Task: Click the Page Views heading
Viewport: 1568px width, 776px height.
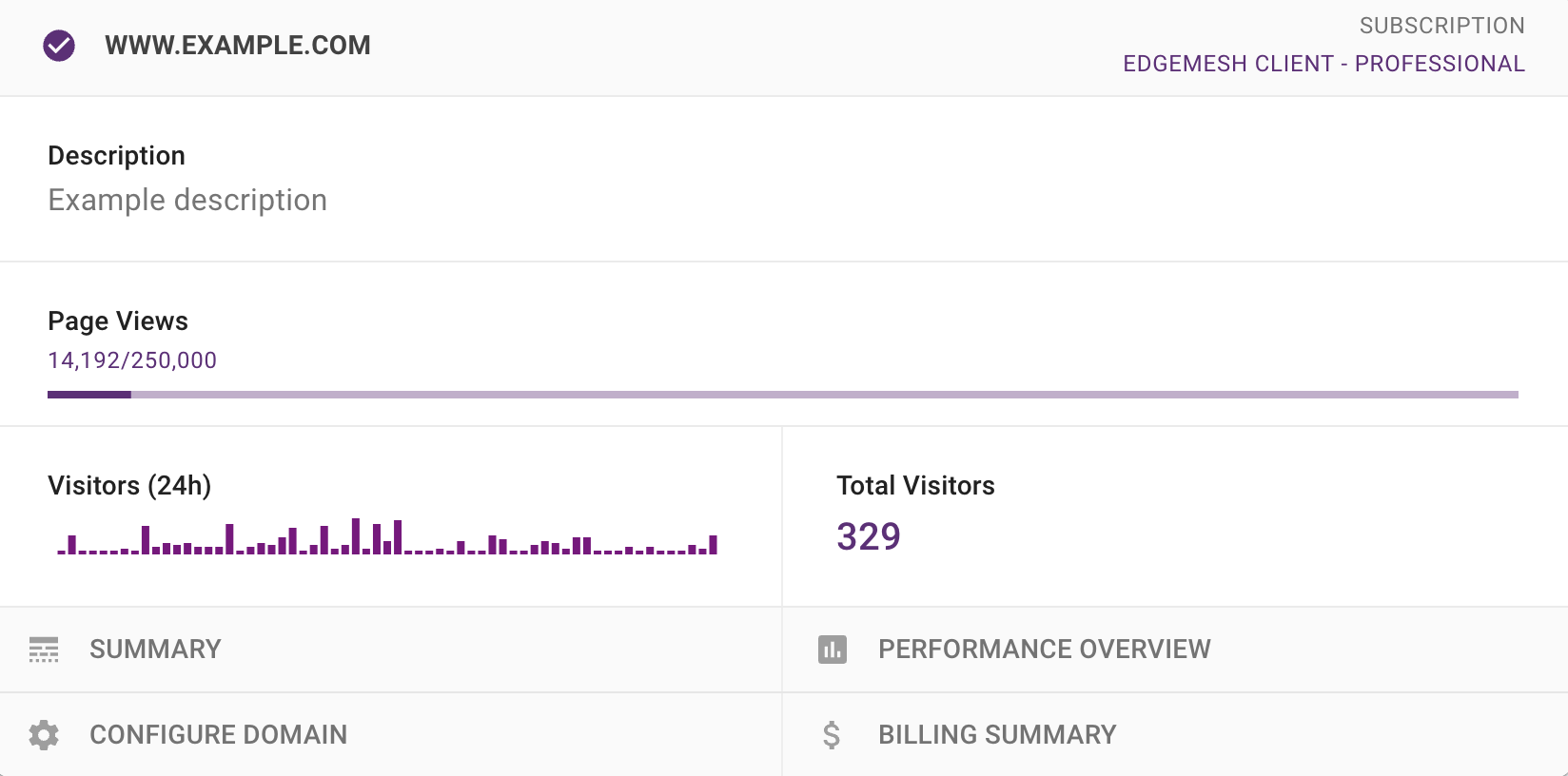Action: tap(118, 321)
